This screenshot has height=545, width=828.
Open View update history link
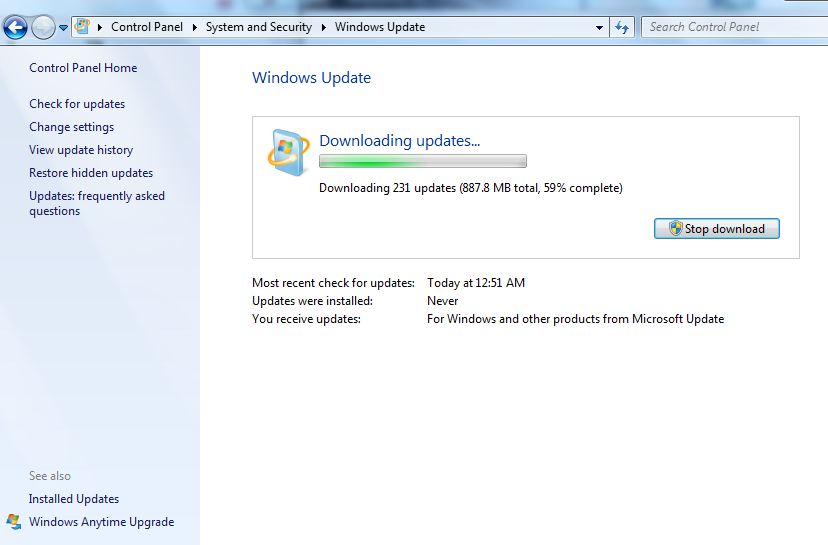(x=81, y=150)
